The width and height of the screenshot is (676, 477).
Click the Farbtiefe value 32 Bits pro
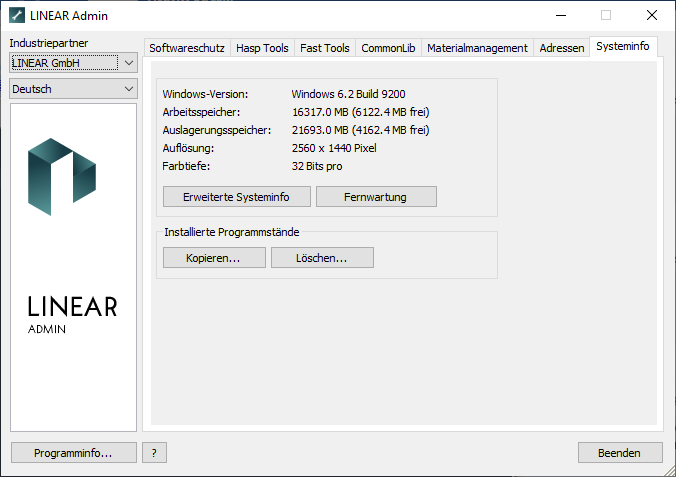click(x=317, y=166)
